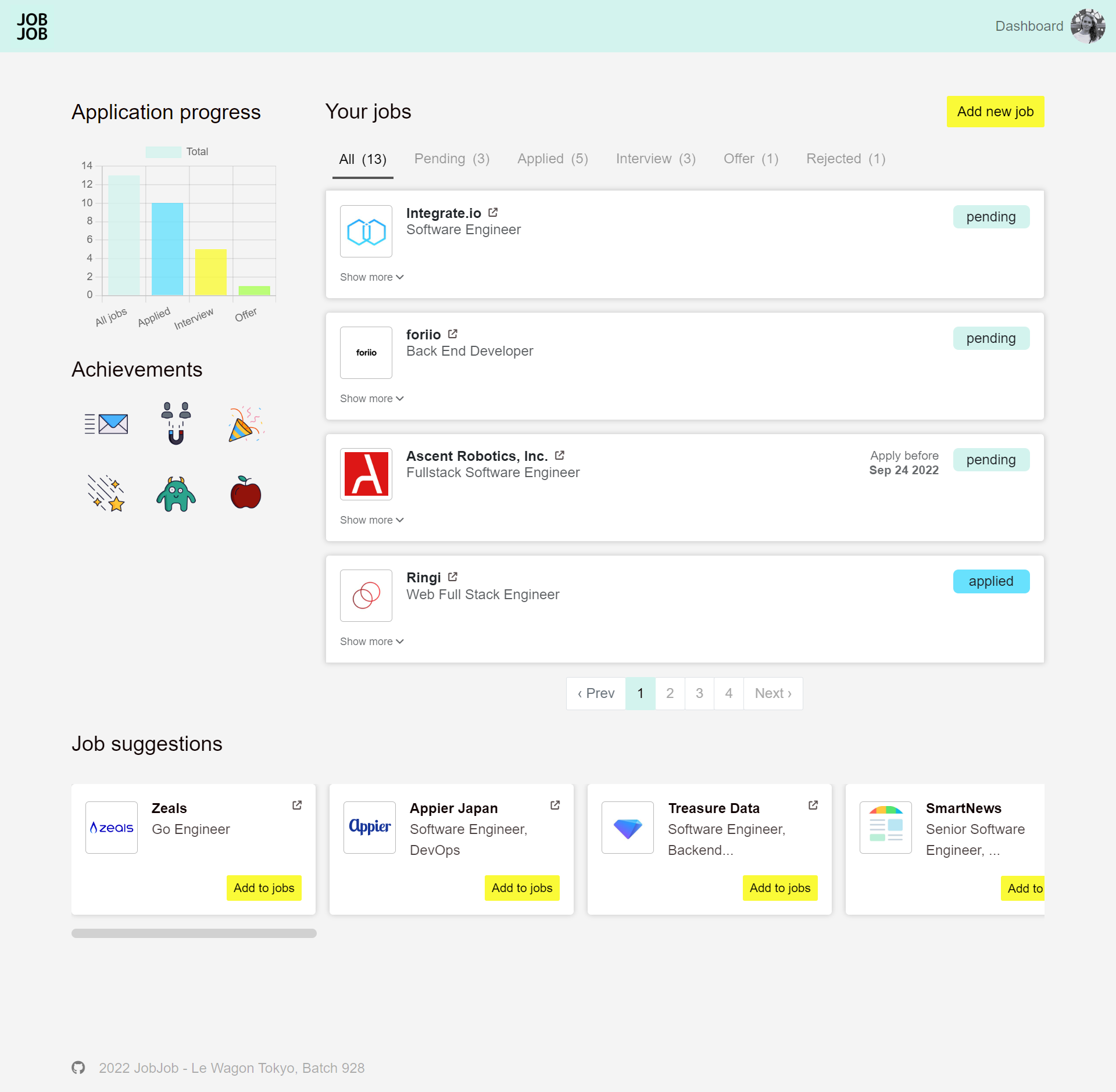Expand Show more under foriio Back End Developer
This screenshot has width=1116, height=1092.
point(371,398)
